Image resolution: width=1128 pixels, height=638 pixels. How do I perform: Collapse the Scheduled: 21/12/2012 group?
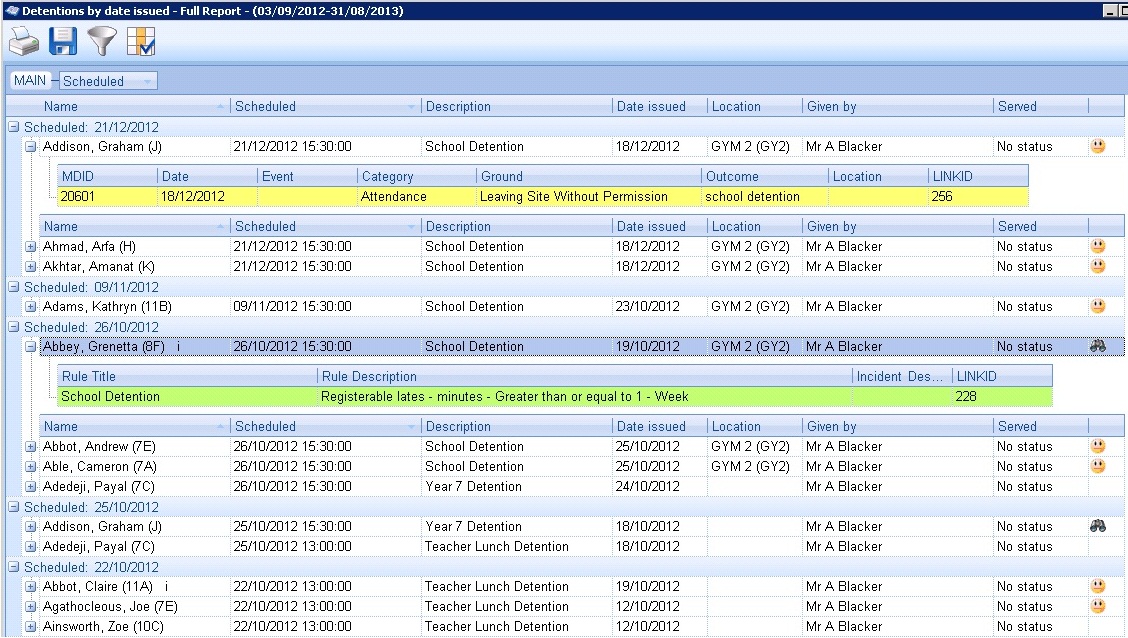14,127
